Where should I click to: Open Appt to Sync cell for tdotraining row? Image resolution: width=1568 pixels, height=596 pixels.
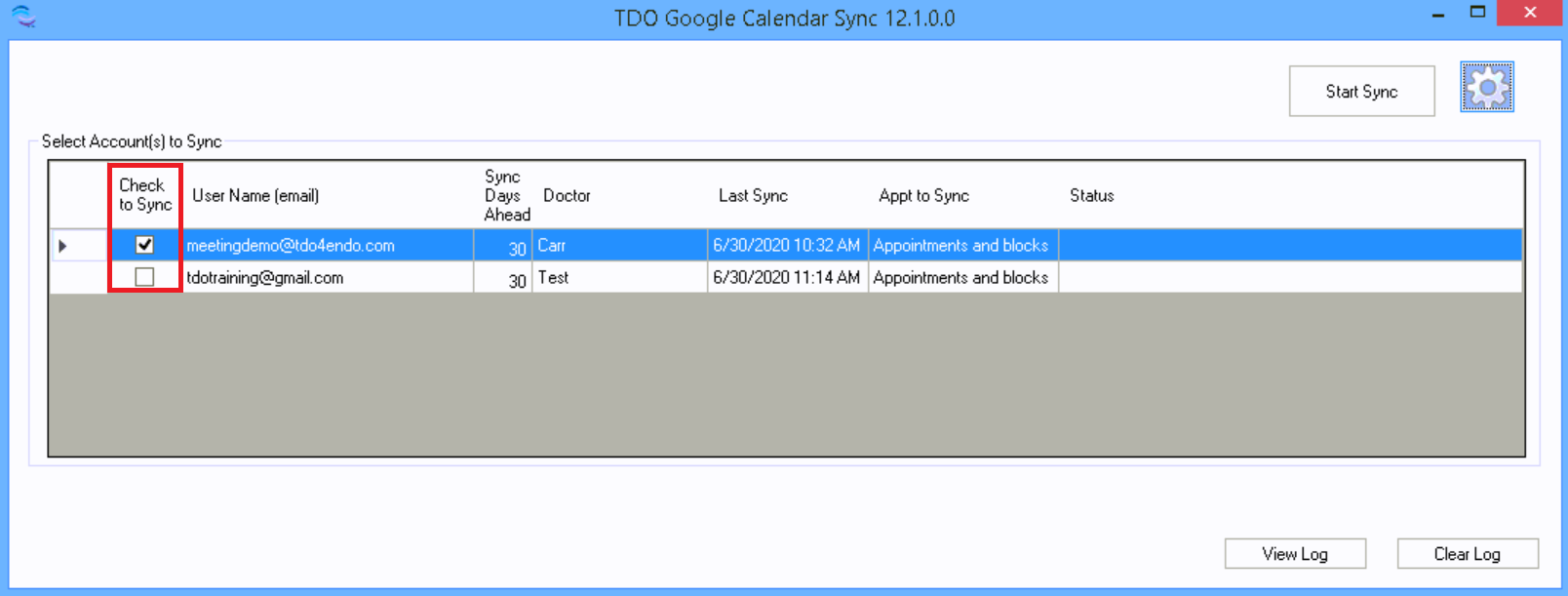(x=961, y=278)
